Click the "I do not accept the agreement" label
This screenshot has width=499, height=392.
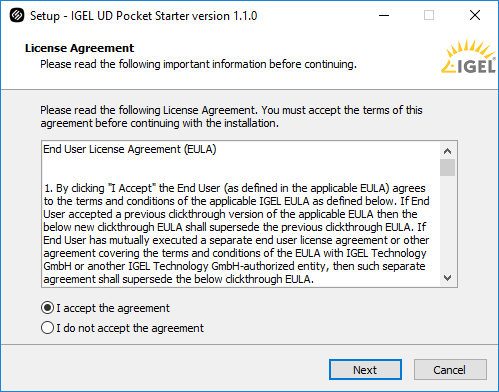(x=130, y=328)
